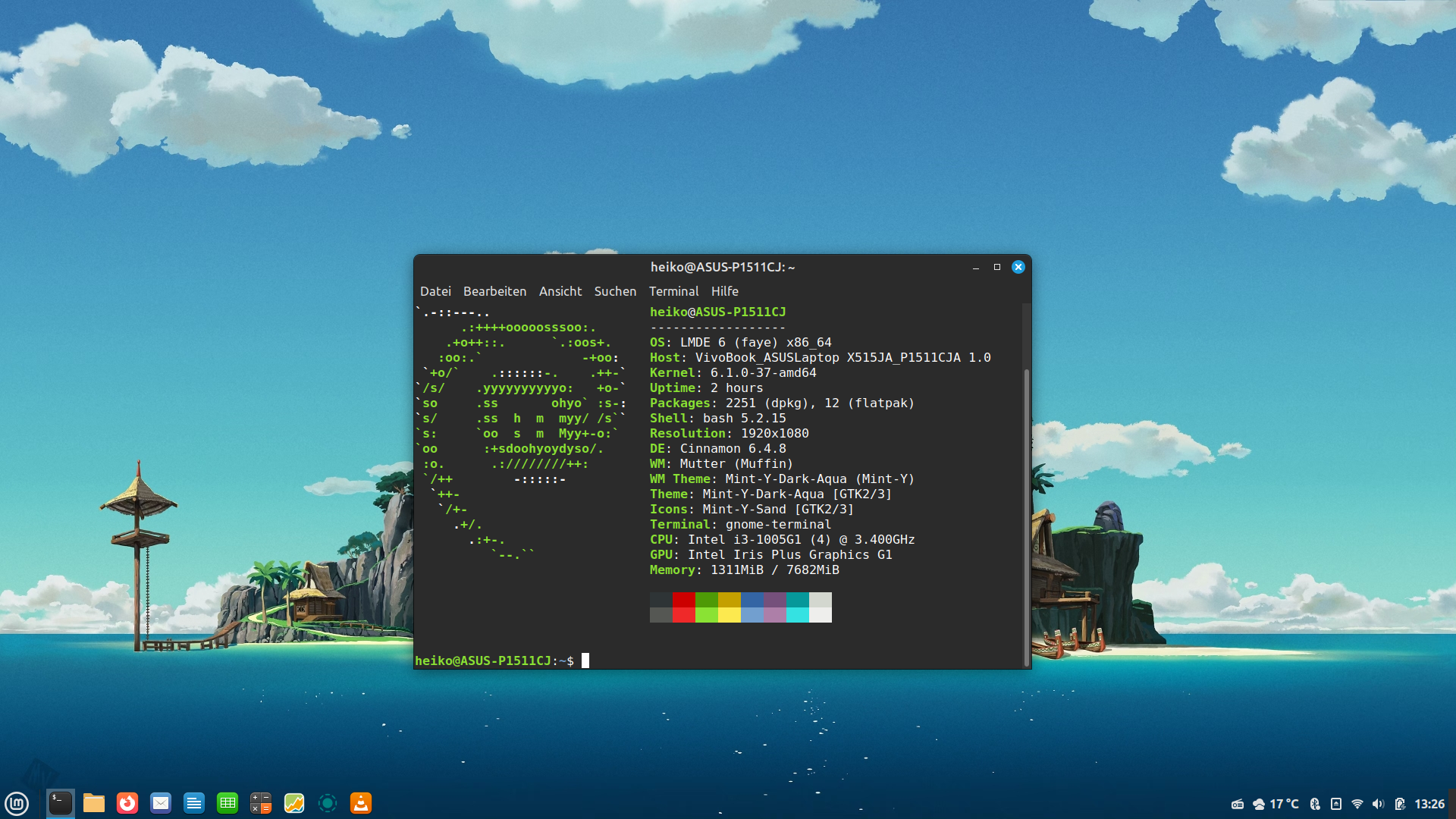This screenshot has height=819, width=1456.
Task: Launch the Firefox browser
Action: pyautogui.click(x=127, y=803)
